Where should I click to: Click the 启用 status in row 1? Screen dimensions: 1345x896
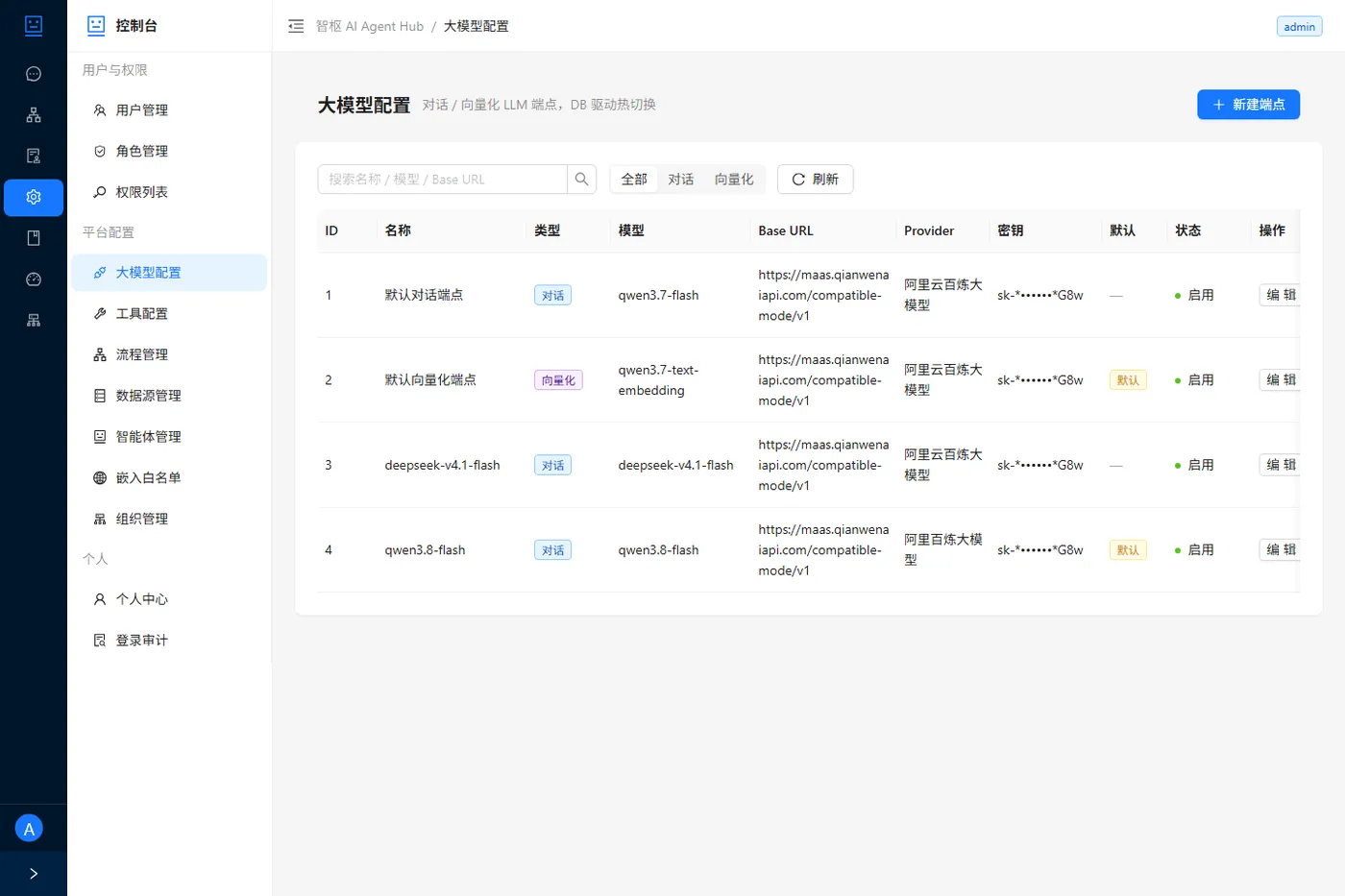click(x=1194, y=295)
